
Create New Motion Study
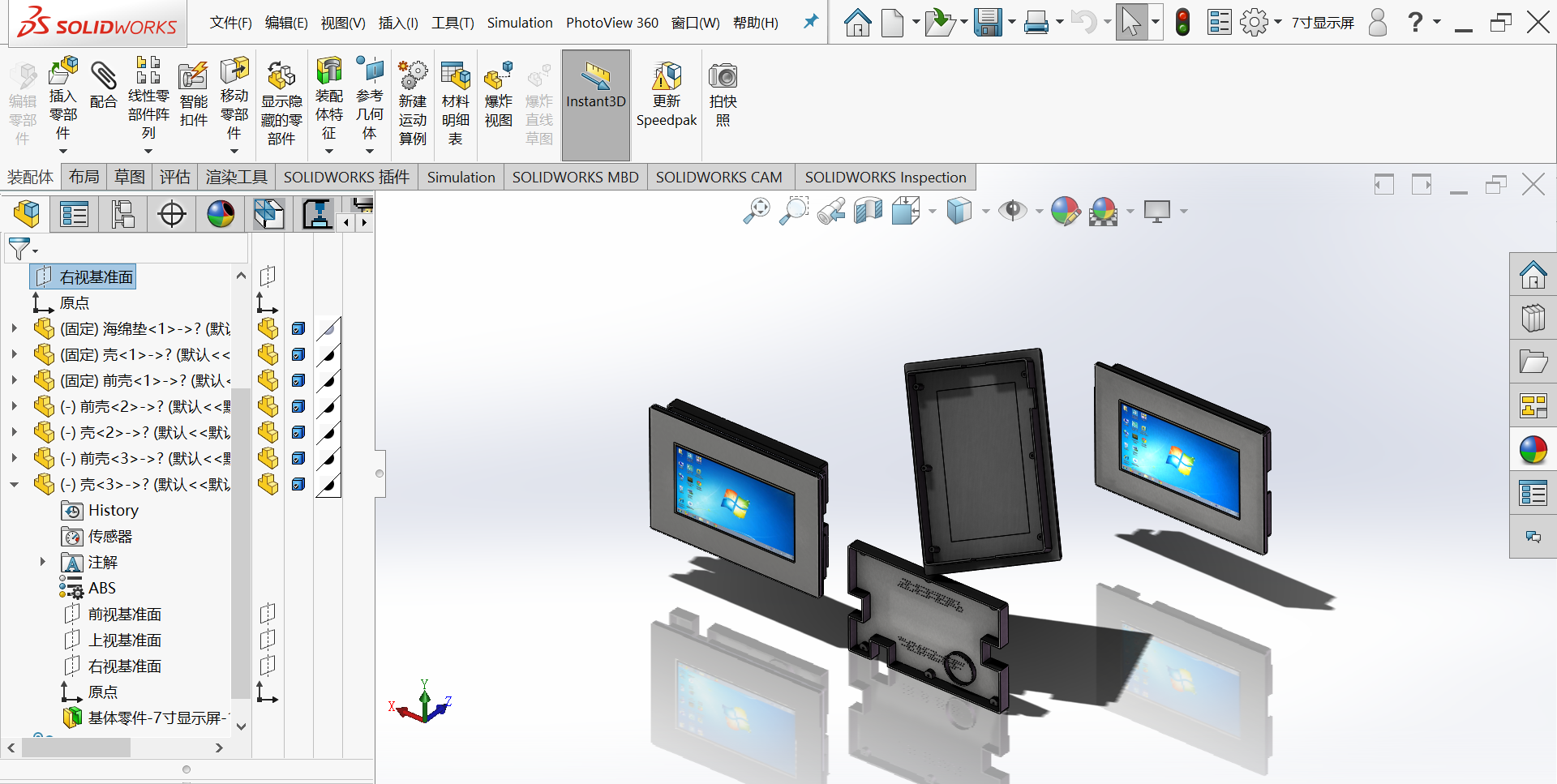(x=412, y=76)
